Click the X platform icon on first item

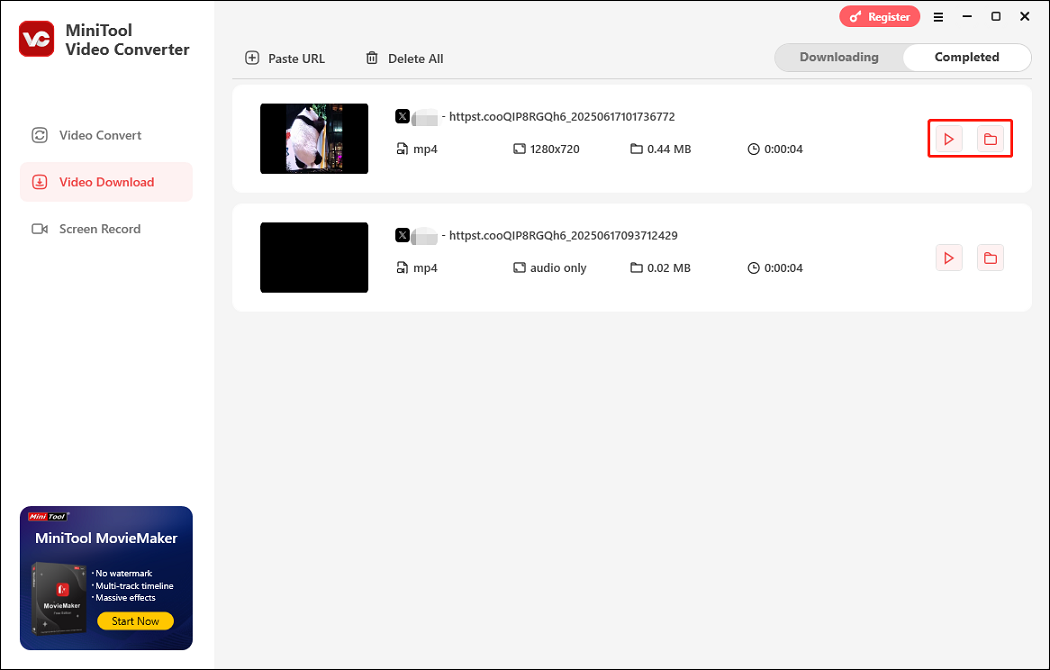click(x=402, y=116)
